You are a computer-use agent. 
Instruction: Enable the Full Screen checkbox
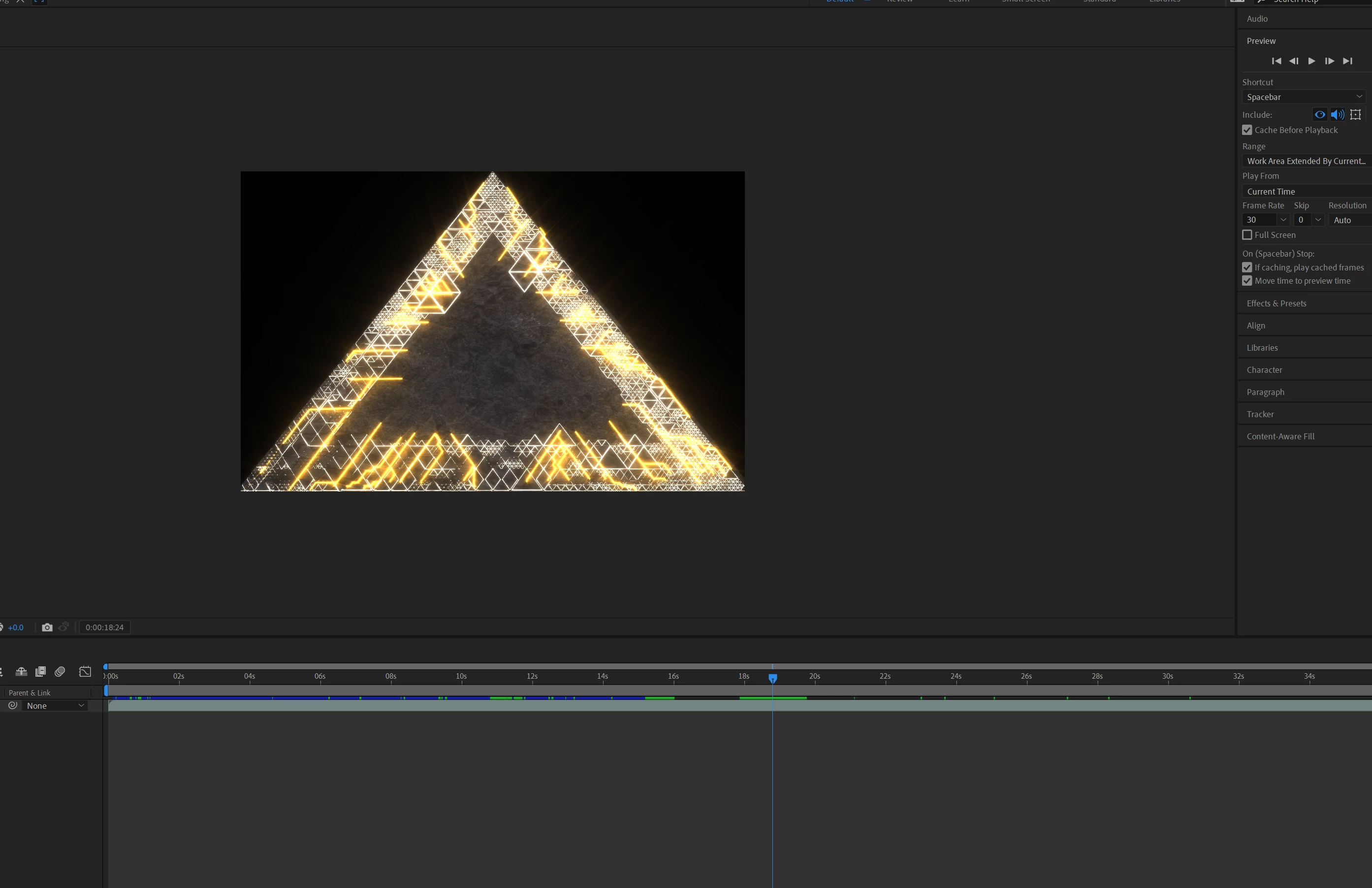[x=1247, y=235]
